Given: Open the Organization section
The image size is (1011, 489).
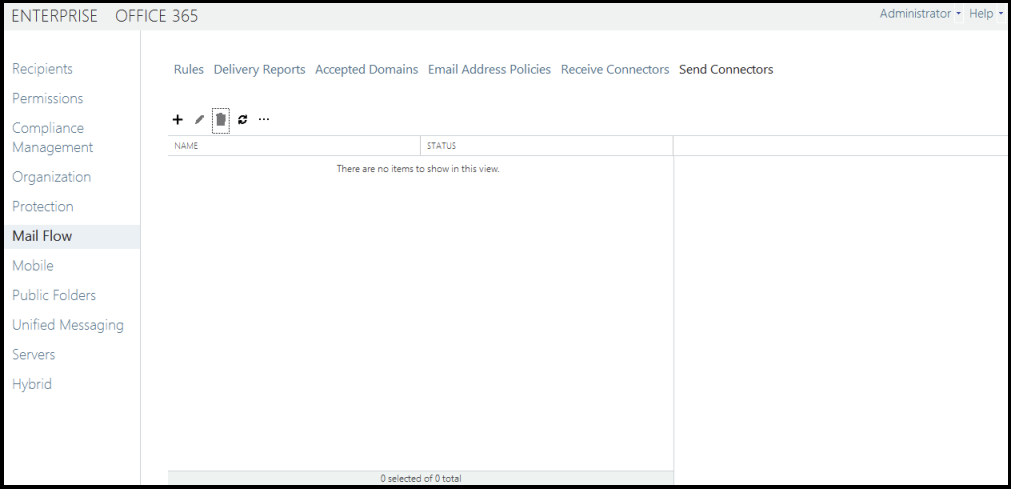Looking at the screenshot, I should (x=52, y=177).
